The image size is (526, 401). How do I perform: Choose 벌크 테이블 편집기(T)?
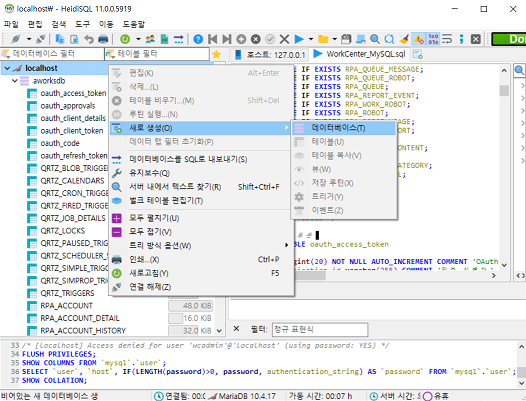click(200, 201)
